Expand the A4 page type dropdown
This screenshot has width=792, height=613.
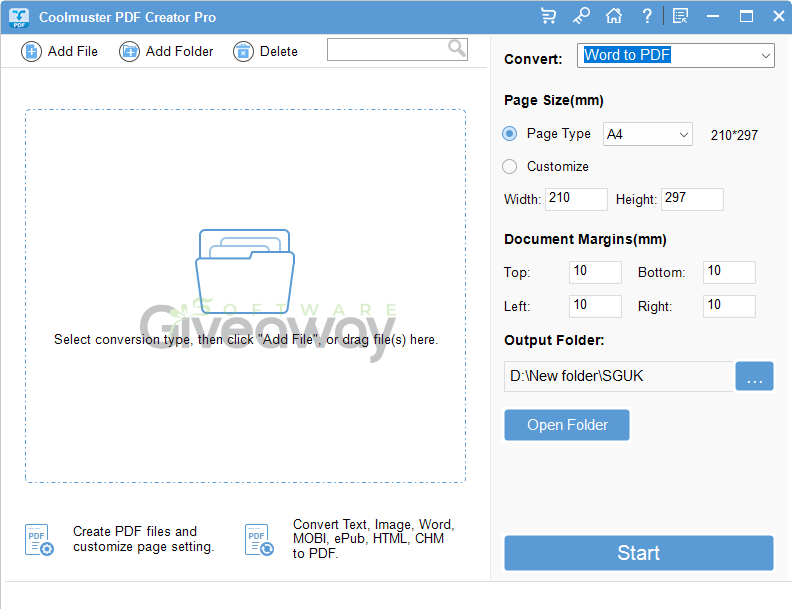click(x=648, y=134)
